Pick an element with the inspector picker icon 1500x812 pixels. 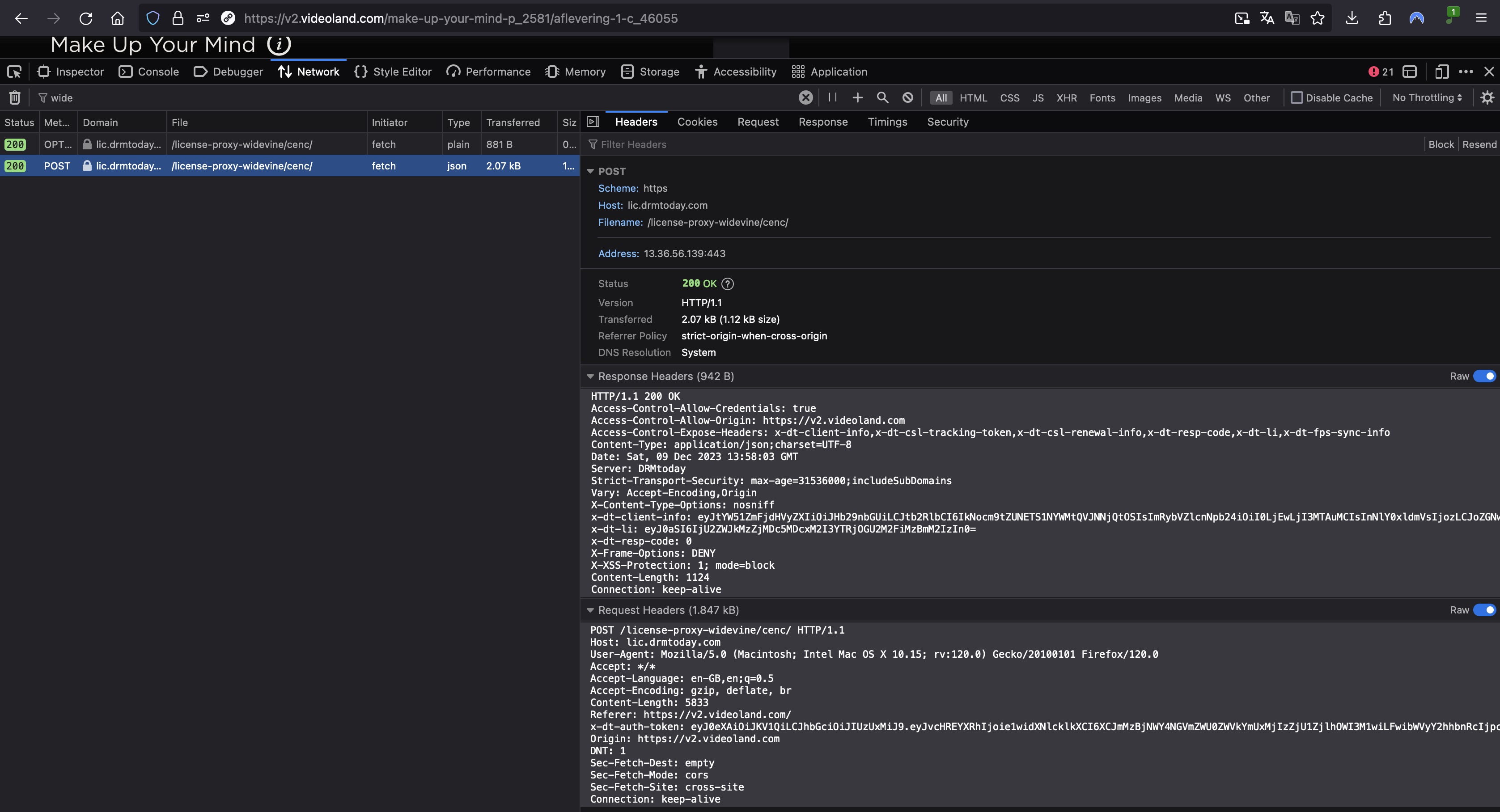click(x=14, y=72)
